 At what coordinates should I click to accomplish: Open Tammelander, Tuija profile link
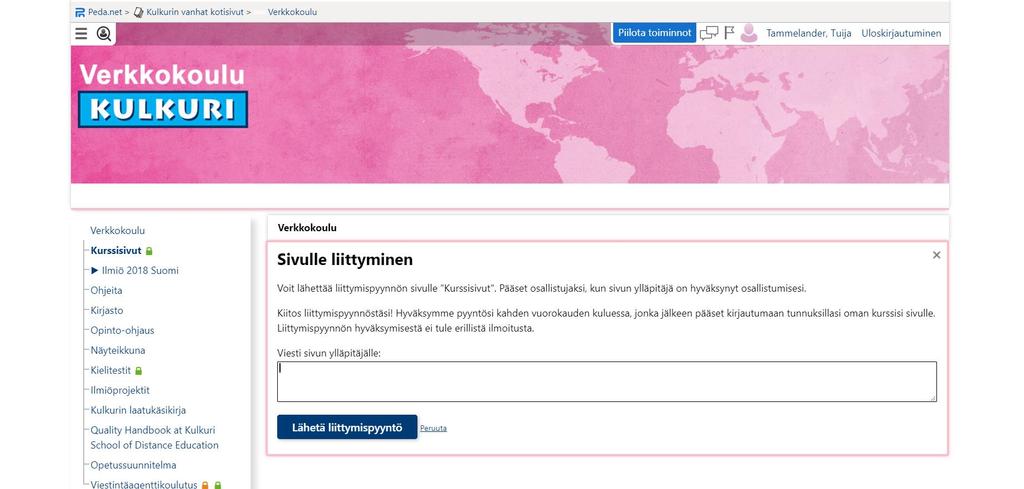click(x=808, y=33)
